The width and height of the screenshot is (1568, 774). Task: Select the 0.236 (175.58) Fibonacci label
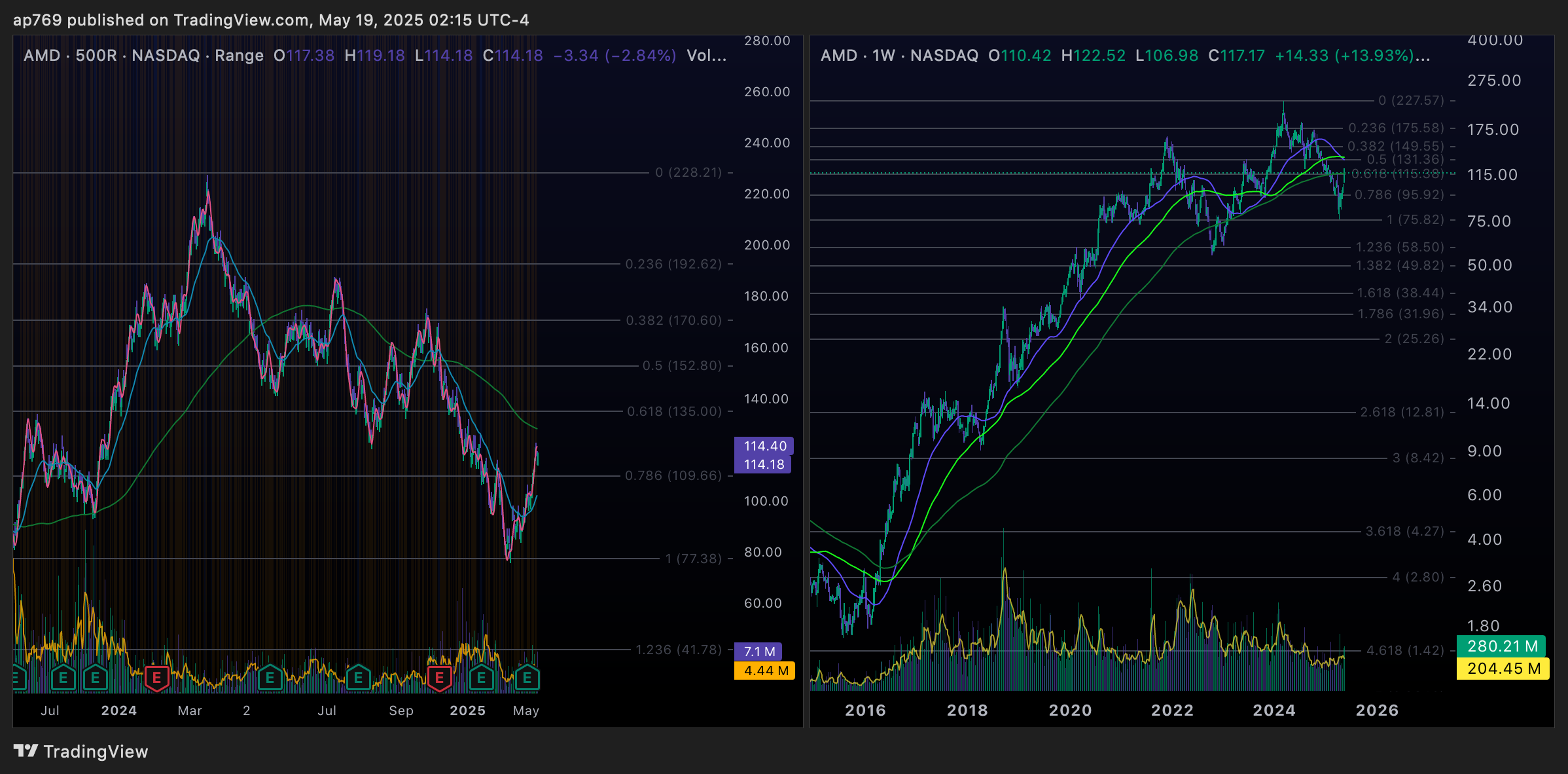click(x=1396, y=128)
